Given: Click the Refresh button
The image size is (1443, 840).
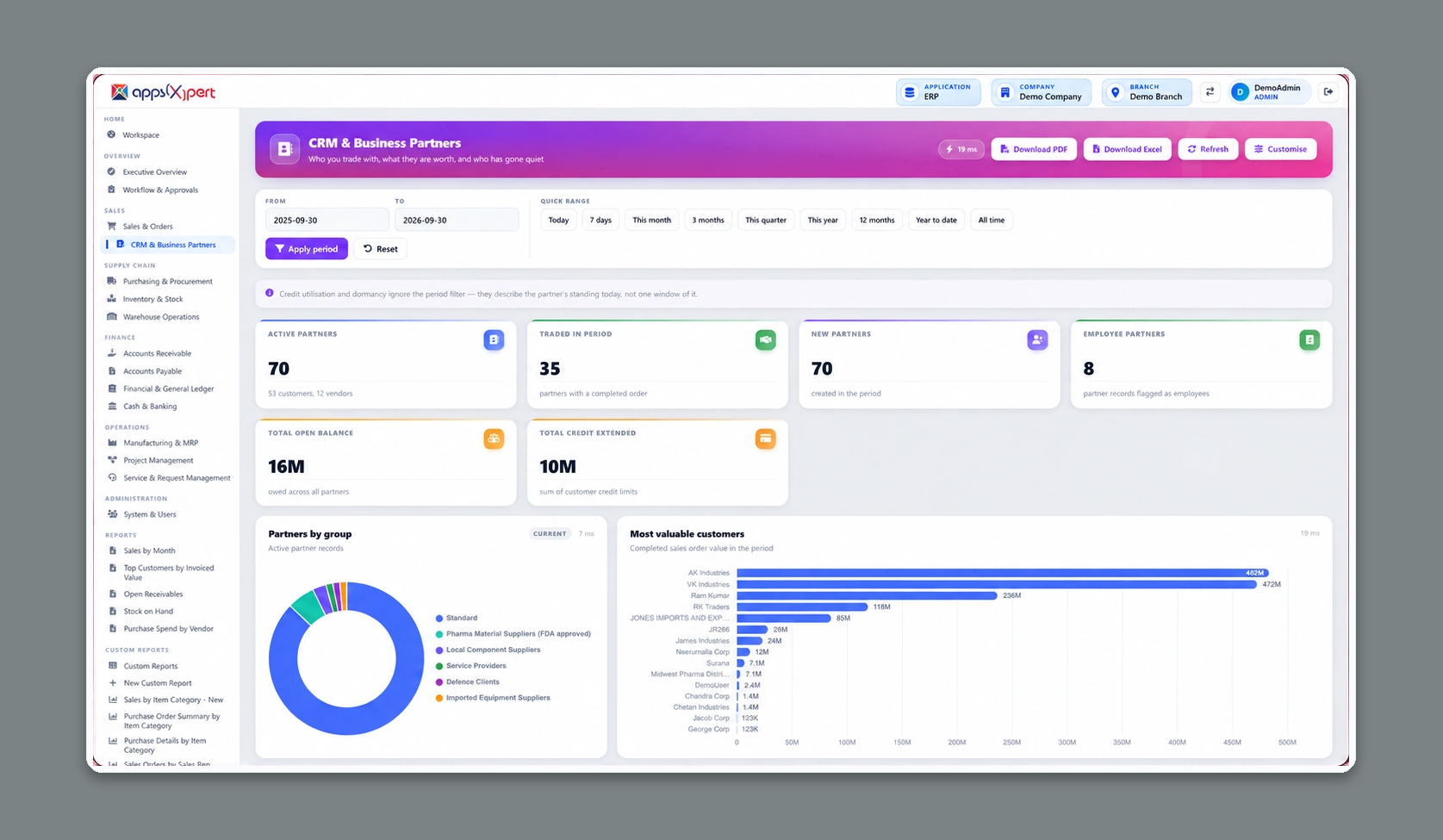Looking at the screenshot, I should [x=1208, y=149].
